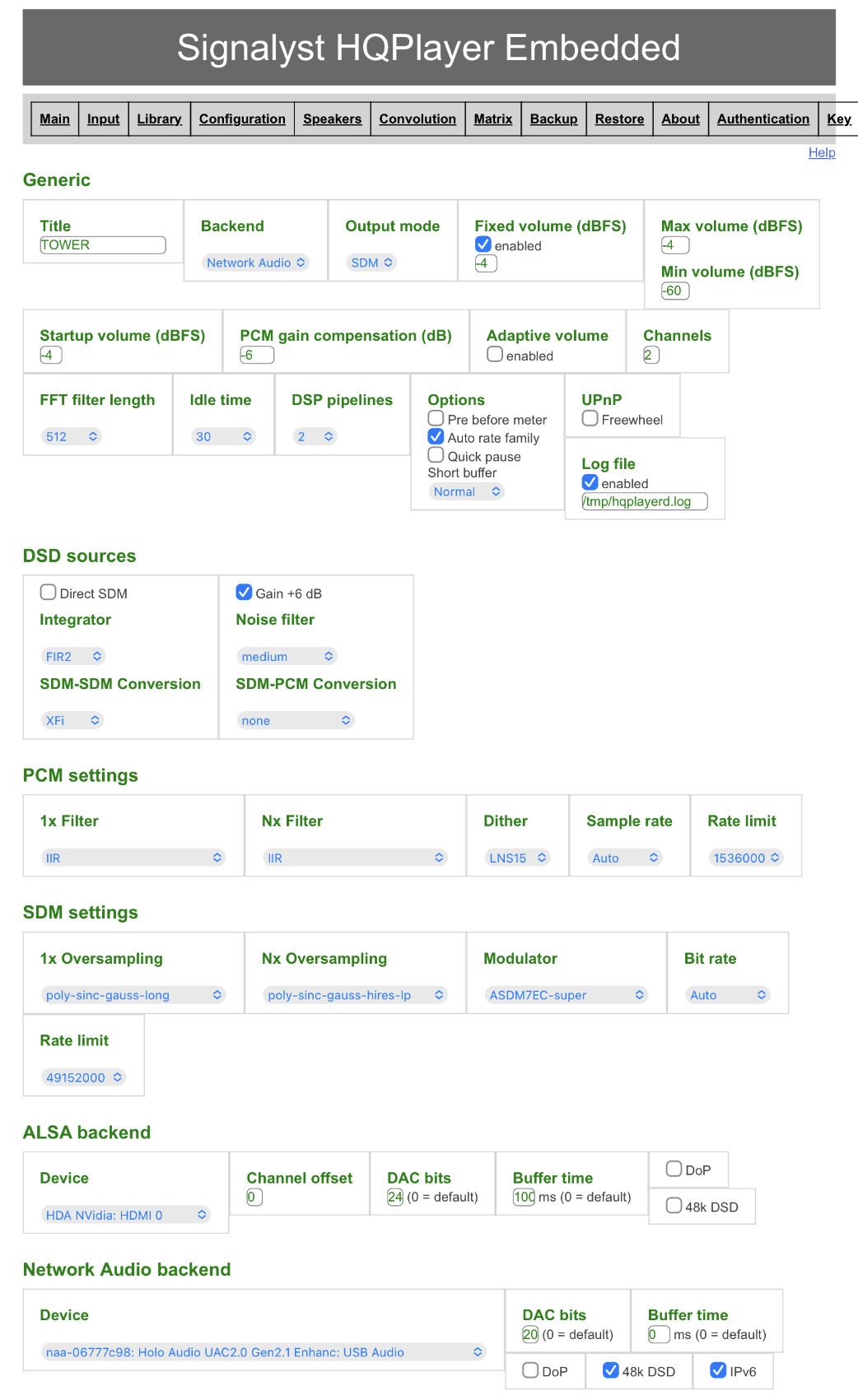Image resolution: width=858 pixels, height=1400 pixels.
Task: Click the Help link
Action: click(822, 152)
